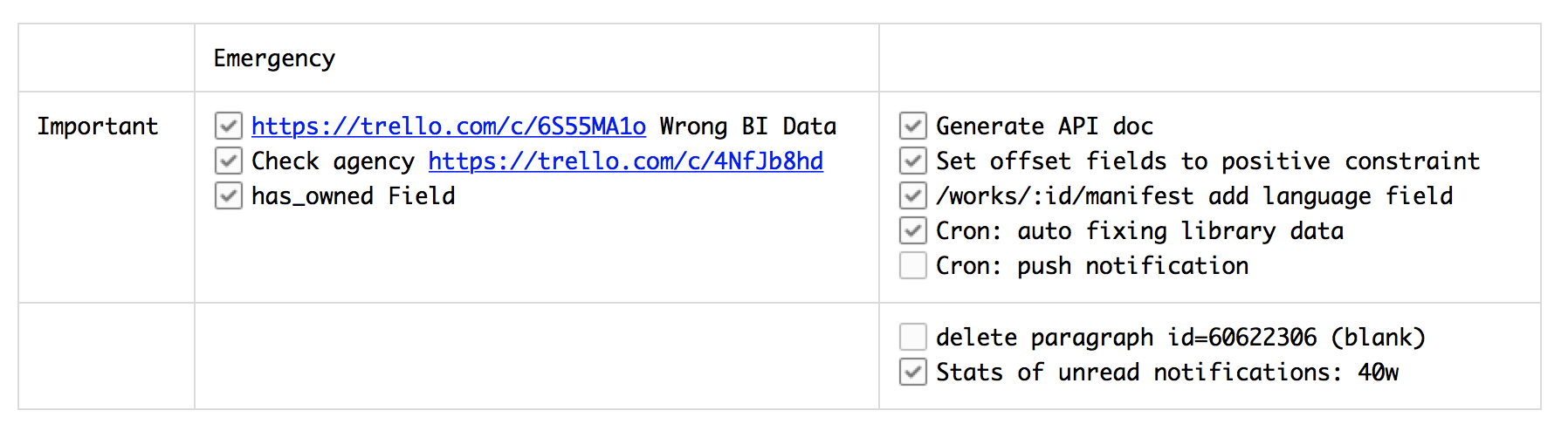
Task: Click the Emergency header cell
Action: tap(537, 58)
